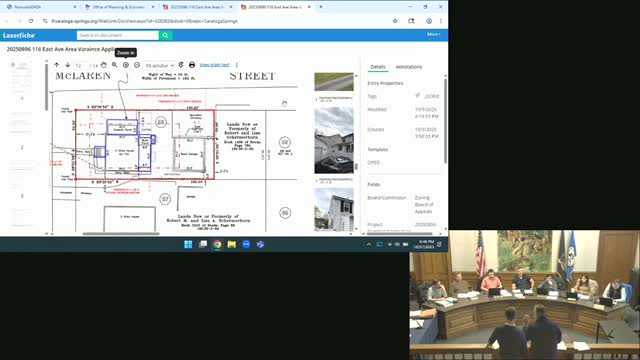
Task: Click the grass and road photo thumbnail
Action: click(334, 82)
